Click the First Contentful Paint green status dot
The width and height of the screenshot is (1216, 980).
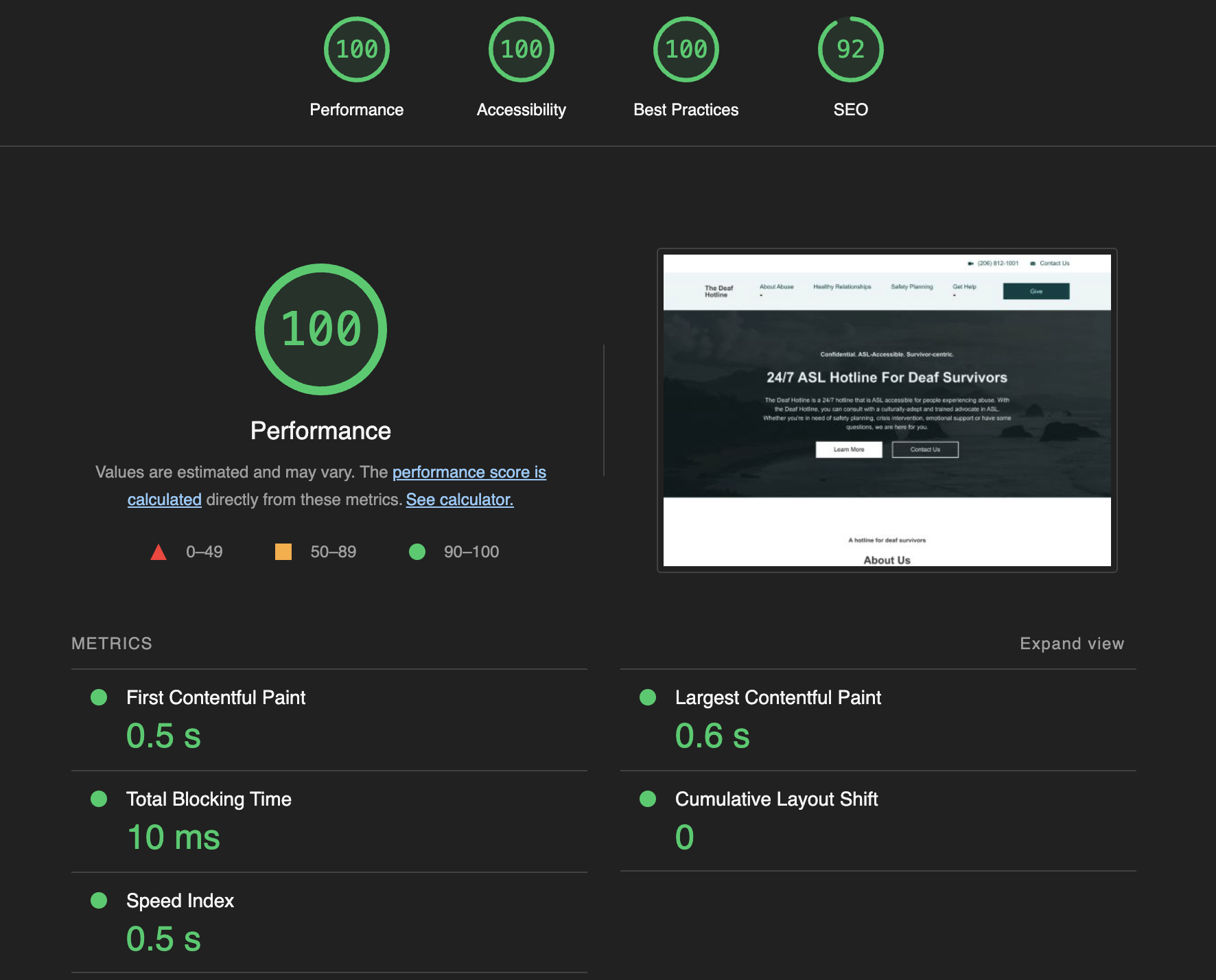coord(99,697)
